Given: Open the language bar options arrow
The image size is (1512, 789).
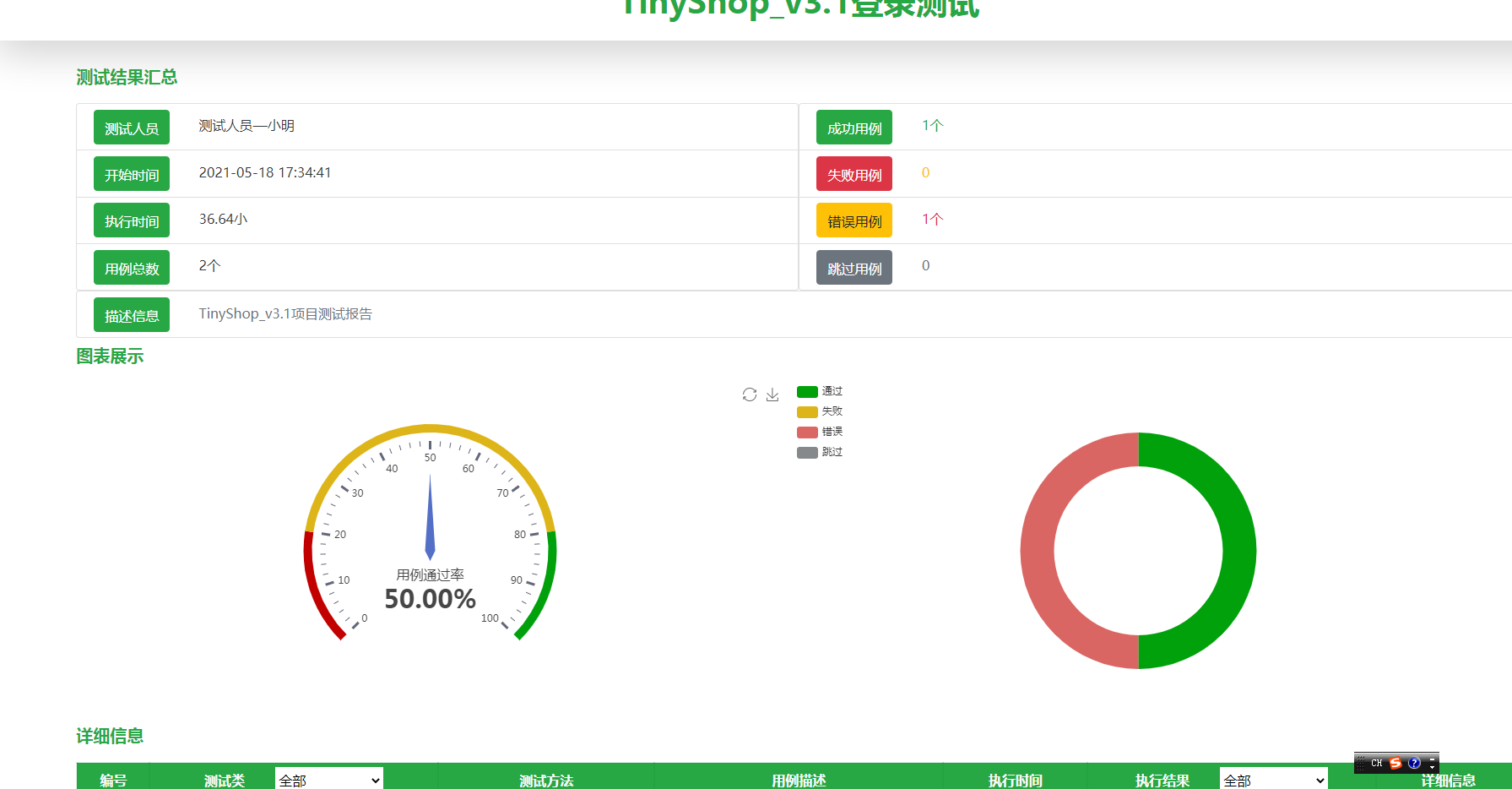Looking at the screenshot, I should tap(1432, 768).
